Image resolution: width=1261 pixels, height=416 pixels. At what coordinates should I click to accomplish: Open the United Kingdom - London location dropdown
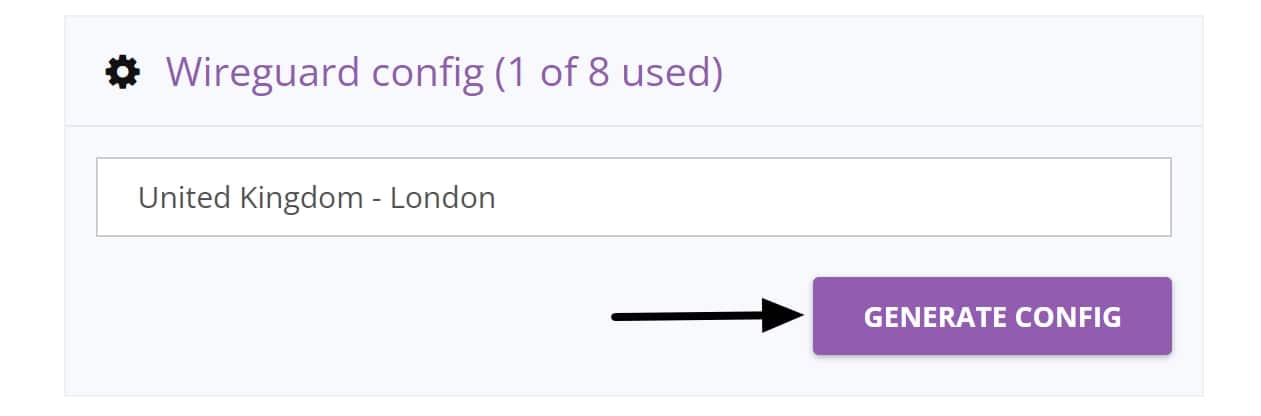634,197
